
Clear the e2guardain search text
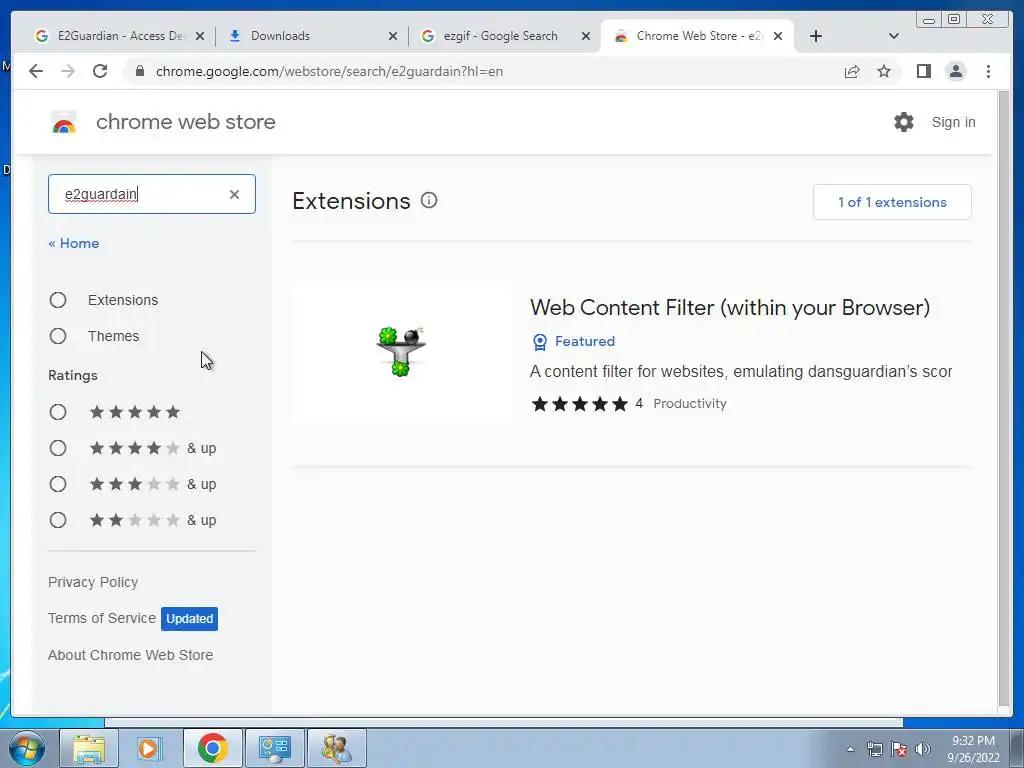(234, 194)
